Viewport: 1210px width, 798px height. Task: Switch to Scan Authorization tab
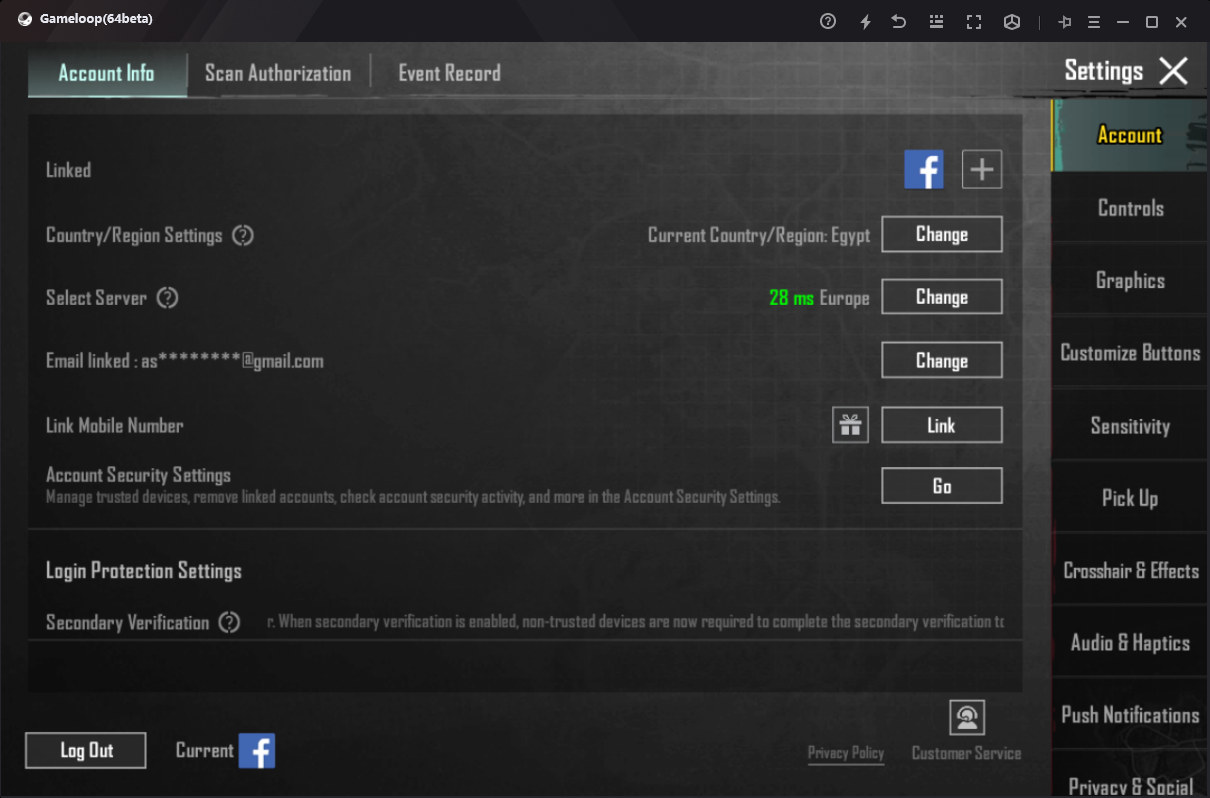278,73
